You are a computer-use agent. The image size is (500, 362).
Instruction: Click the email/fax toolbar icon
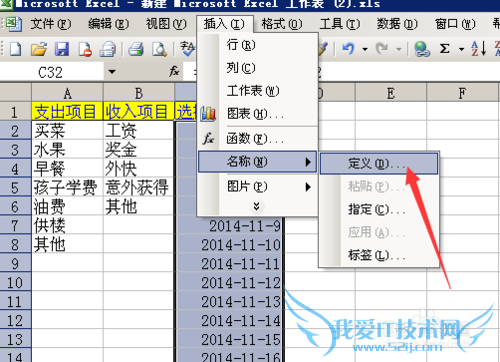pos(108,49)
